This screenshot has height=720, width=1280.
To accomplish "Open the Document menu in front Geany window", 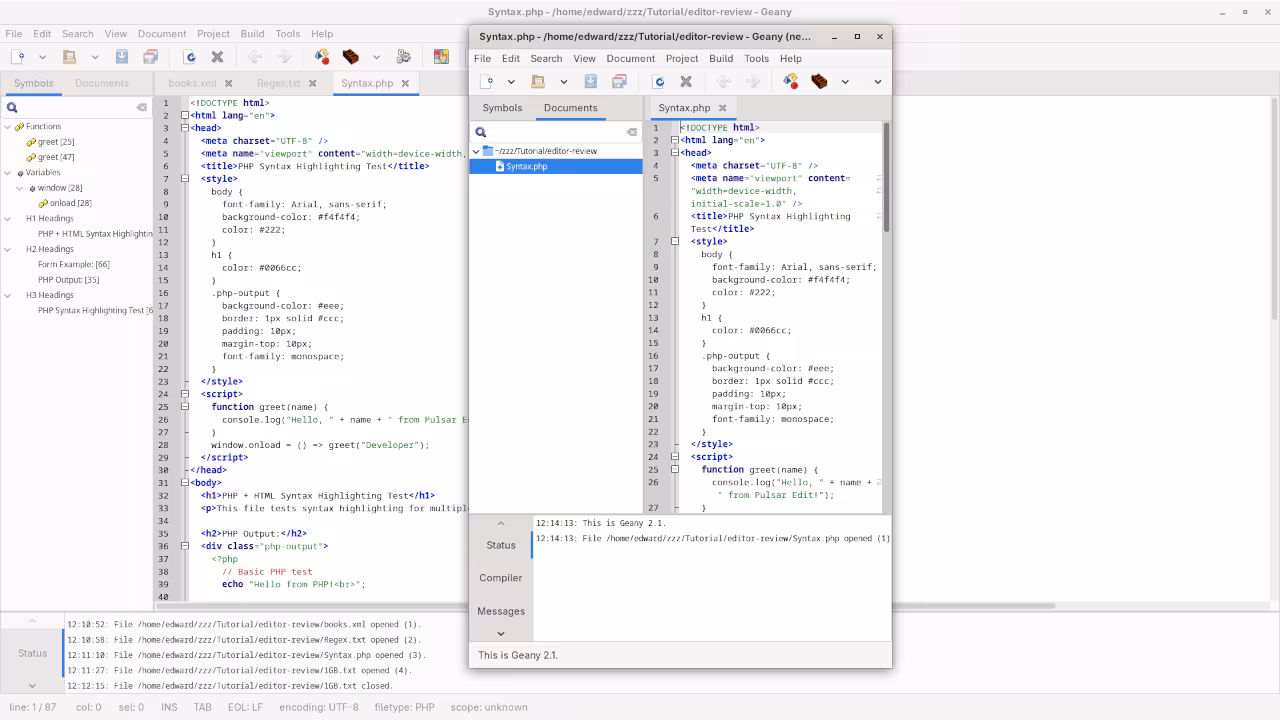I will coord(630,58).
